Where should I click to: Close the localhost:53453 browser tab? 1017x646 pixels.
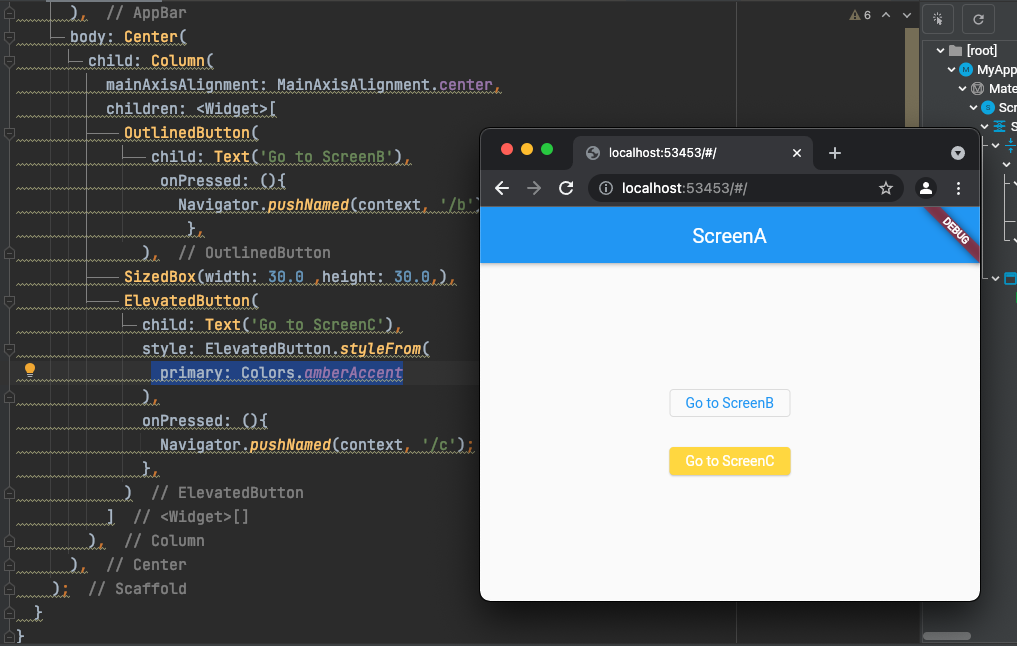click(796, 153)
